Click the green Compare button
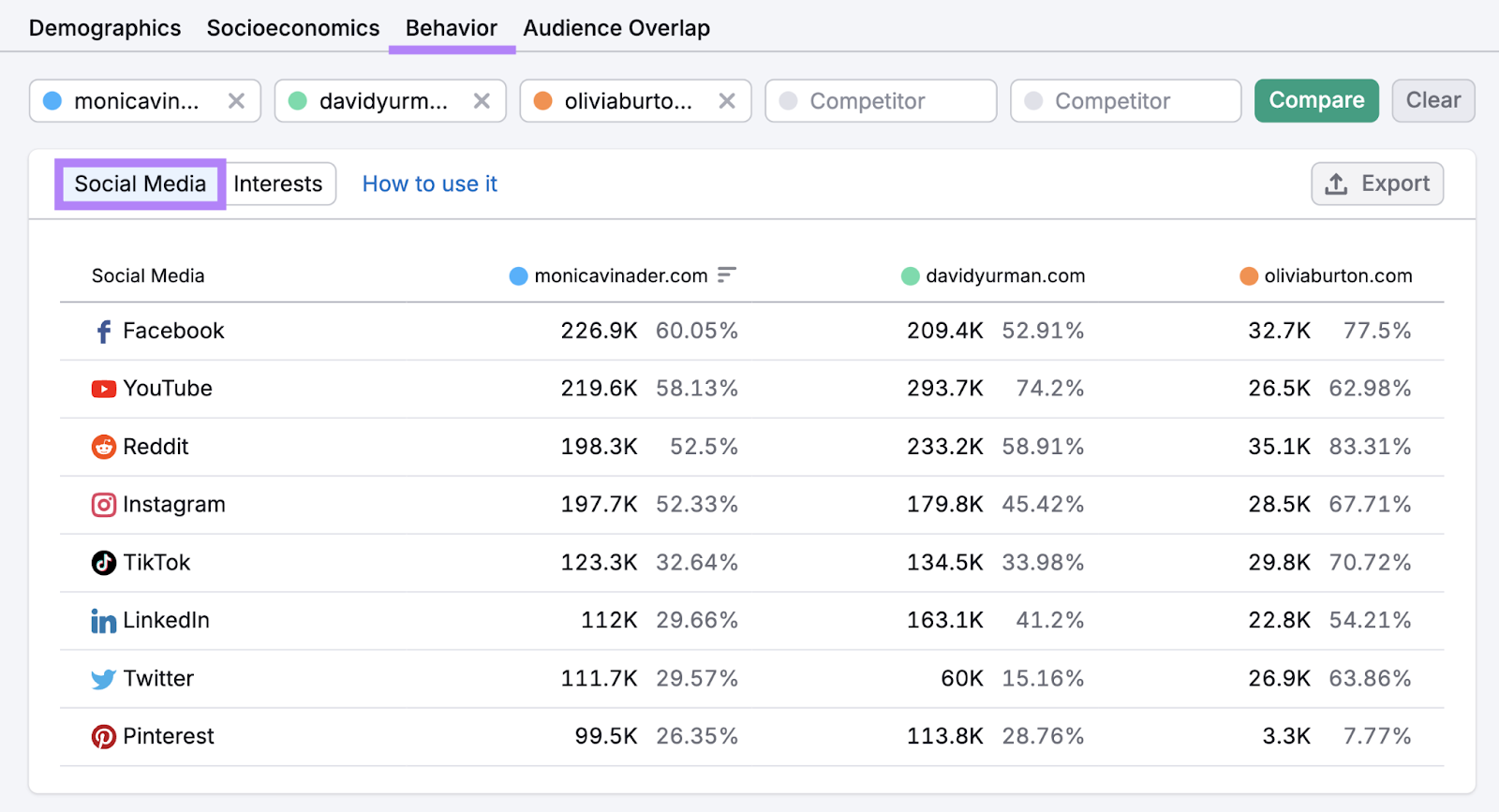 pos(1316,100)
